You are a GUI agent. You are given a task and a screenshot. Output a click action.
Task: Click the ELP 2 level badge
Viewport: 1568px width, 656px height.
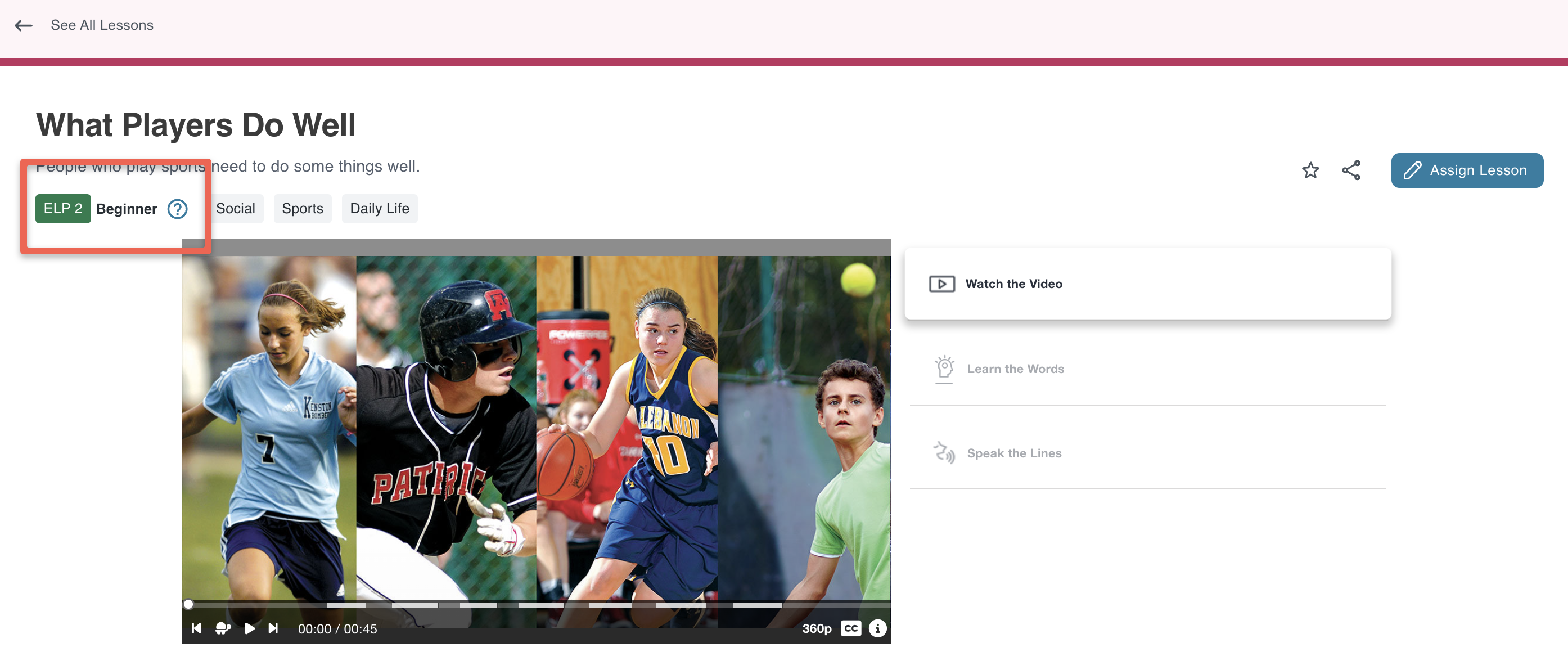point(62,208)
